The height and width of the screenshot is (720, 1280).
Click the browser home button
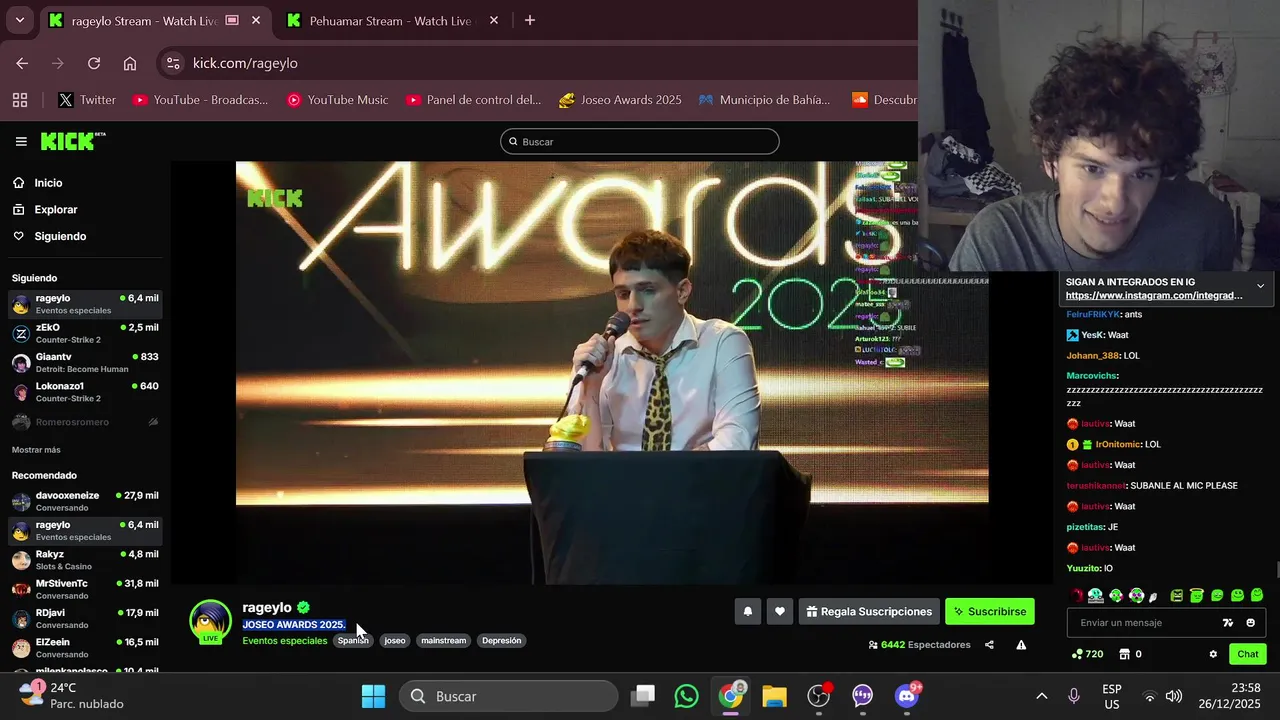(x=130, y=63)
